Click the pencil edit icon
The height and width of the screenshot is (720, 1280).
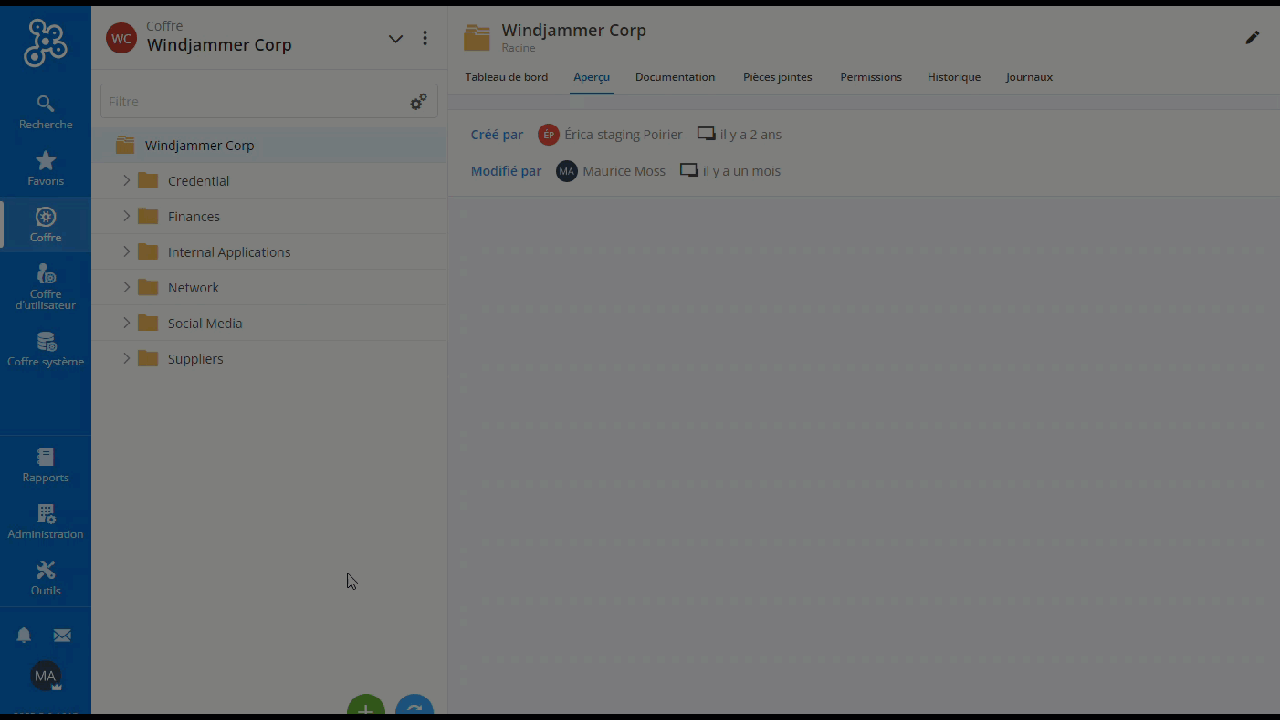click(1252, 38)
